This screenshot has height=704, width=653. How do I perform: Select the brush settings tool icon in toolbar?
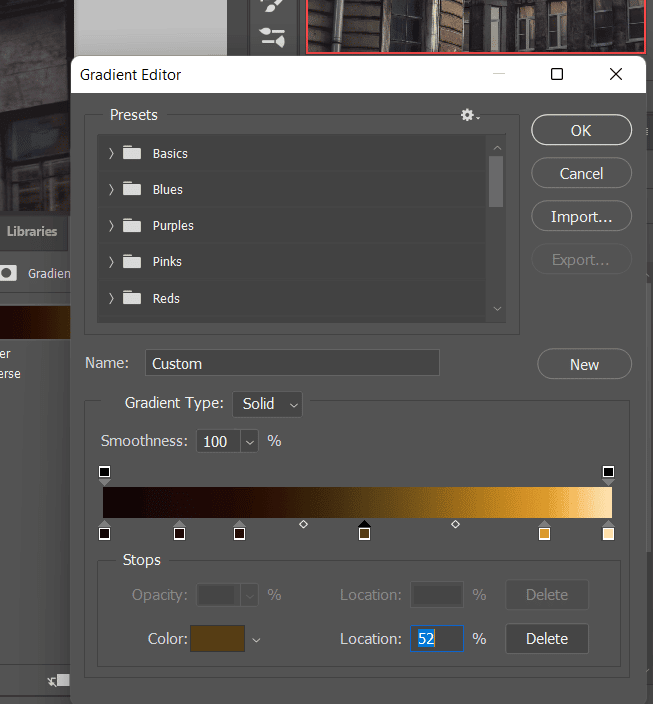(x=272, y=37)
